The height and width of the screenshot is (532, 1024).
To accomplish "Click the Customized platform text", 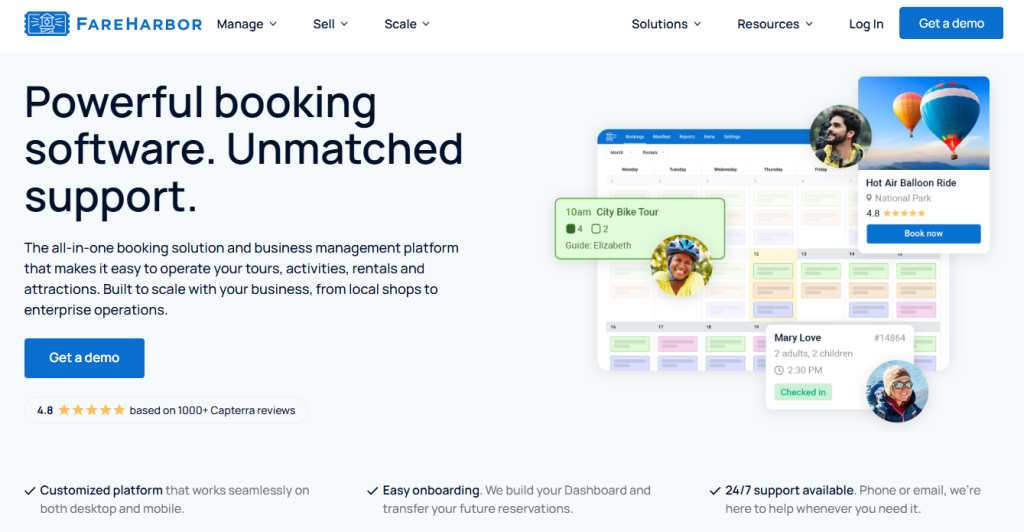I will (x=101, y=490).
